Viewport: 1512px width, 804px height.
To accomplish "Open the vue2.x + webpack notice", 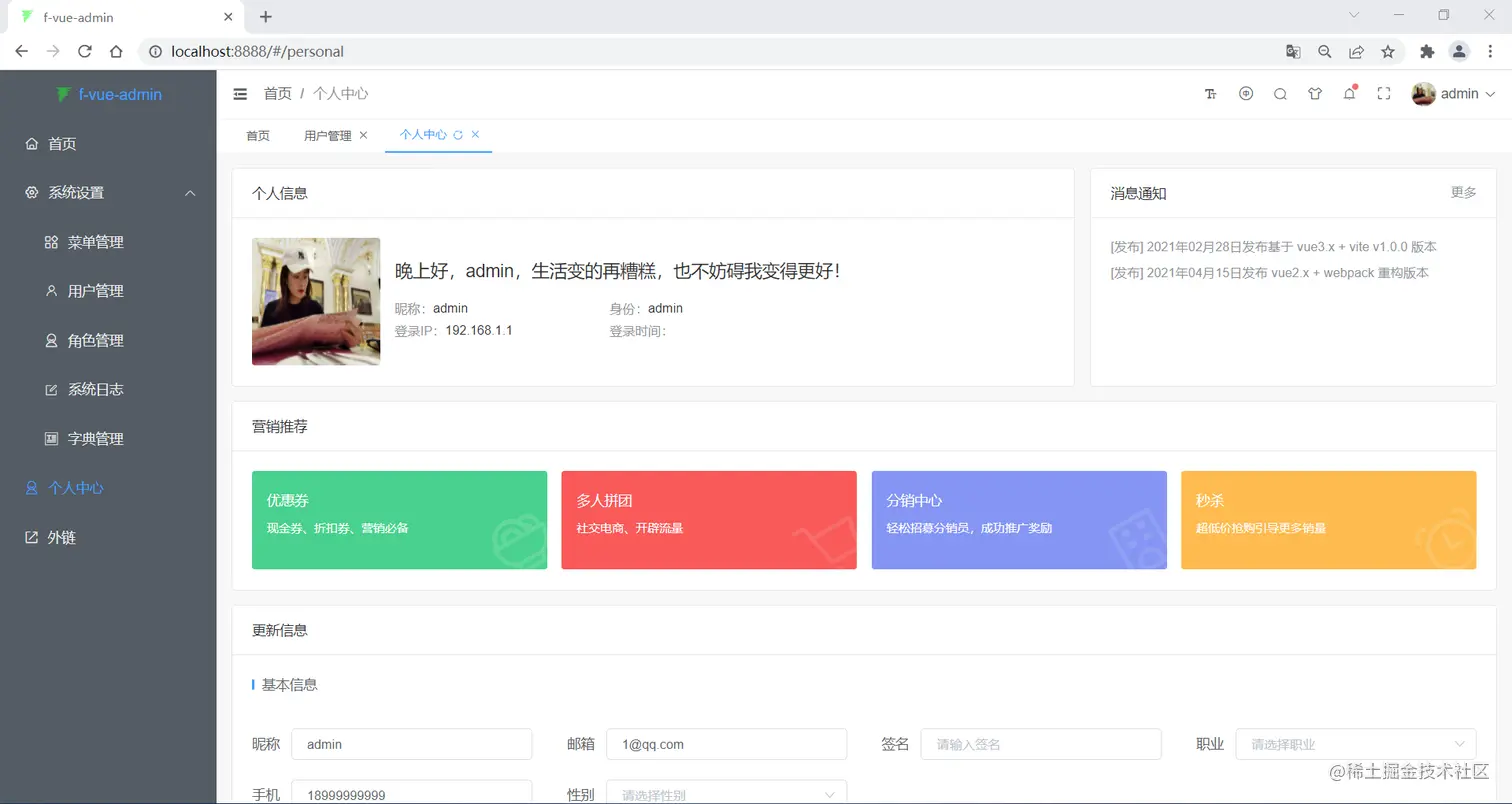I will (x=1269, y=272).
